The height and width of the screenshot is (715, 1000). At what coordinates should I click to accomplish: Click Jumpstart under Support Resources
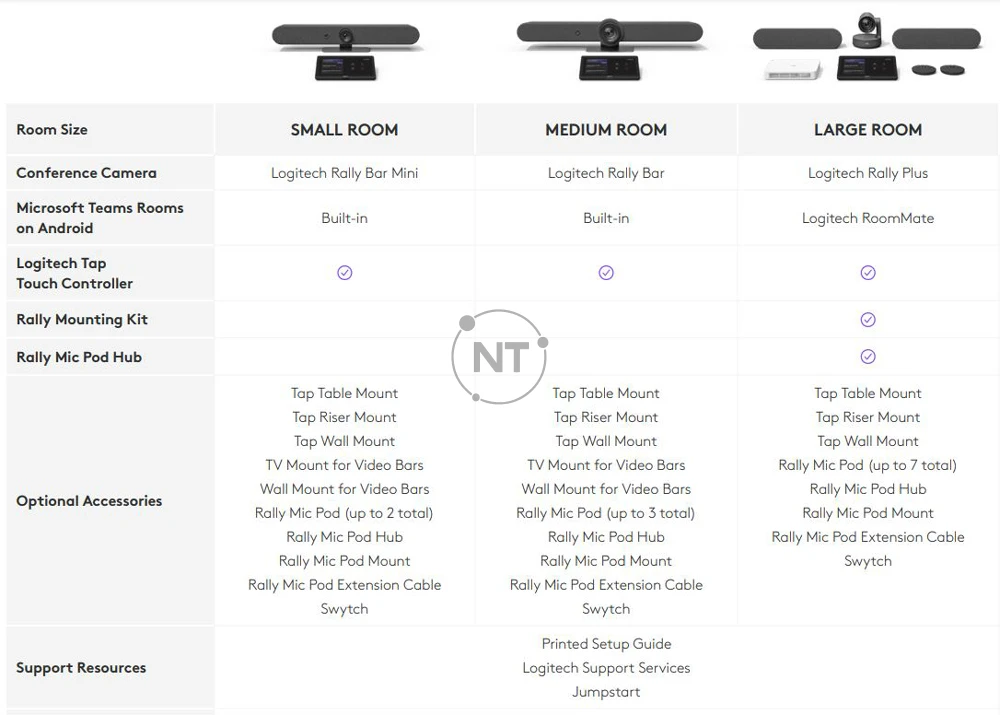point(606,692)
